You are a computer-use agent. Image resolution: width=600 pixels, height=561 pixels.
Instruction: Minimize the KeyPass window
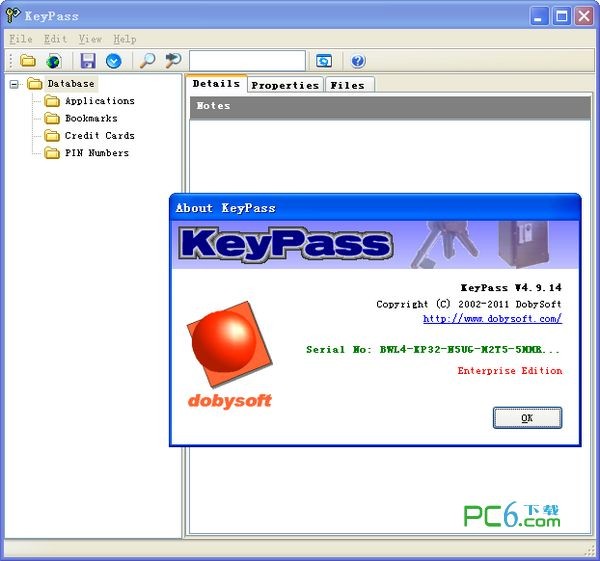pyautogui.click(x=539, y=16)
